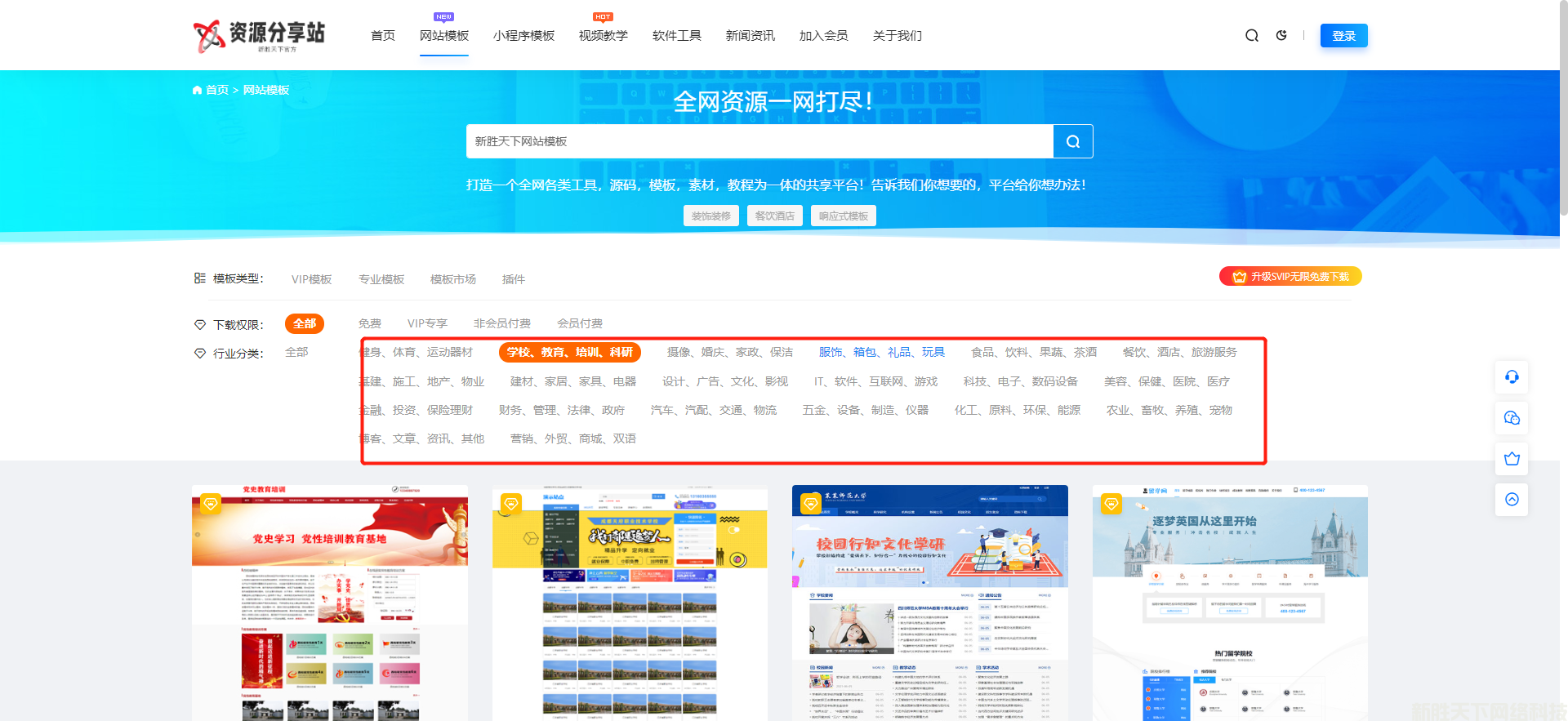Open WeChat chat bubble icon
This screenshot has width=1568, height=721.
1512,418
